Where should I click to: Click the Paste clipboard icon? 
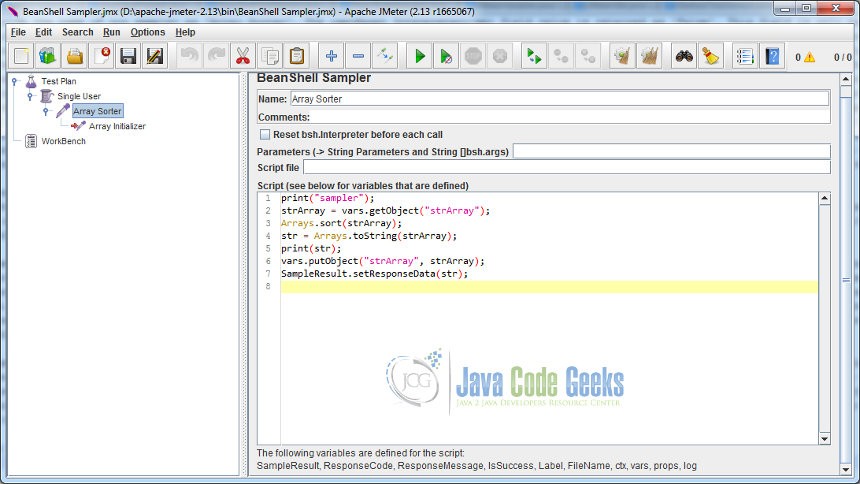pyautogui.click(x=297, y=56)
